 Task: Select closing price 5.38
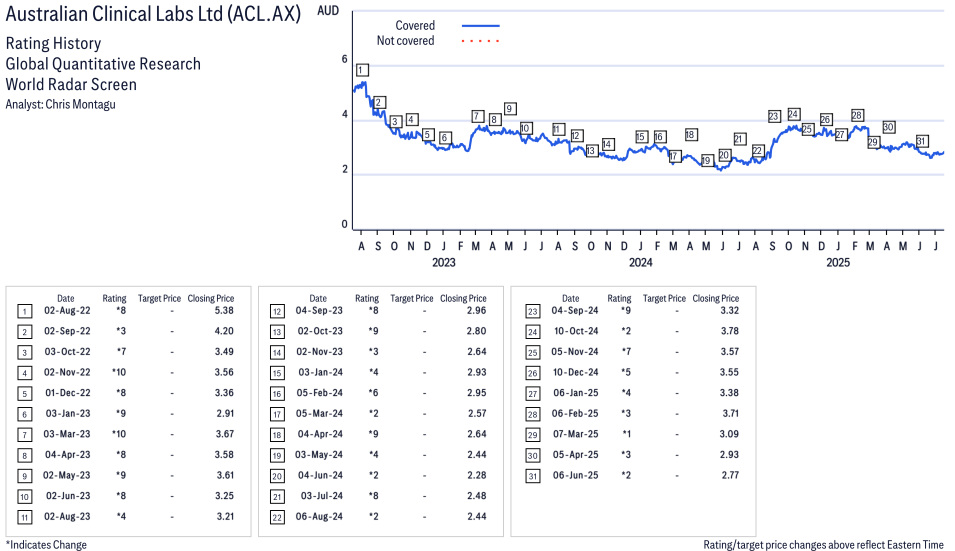click(224, 311)
